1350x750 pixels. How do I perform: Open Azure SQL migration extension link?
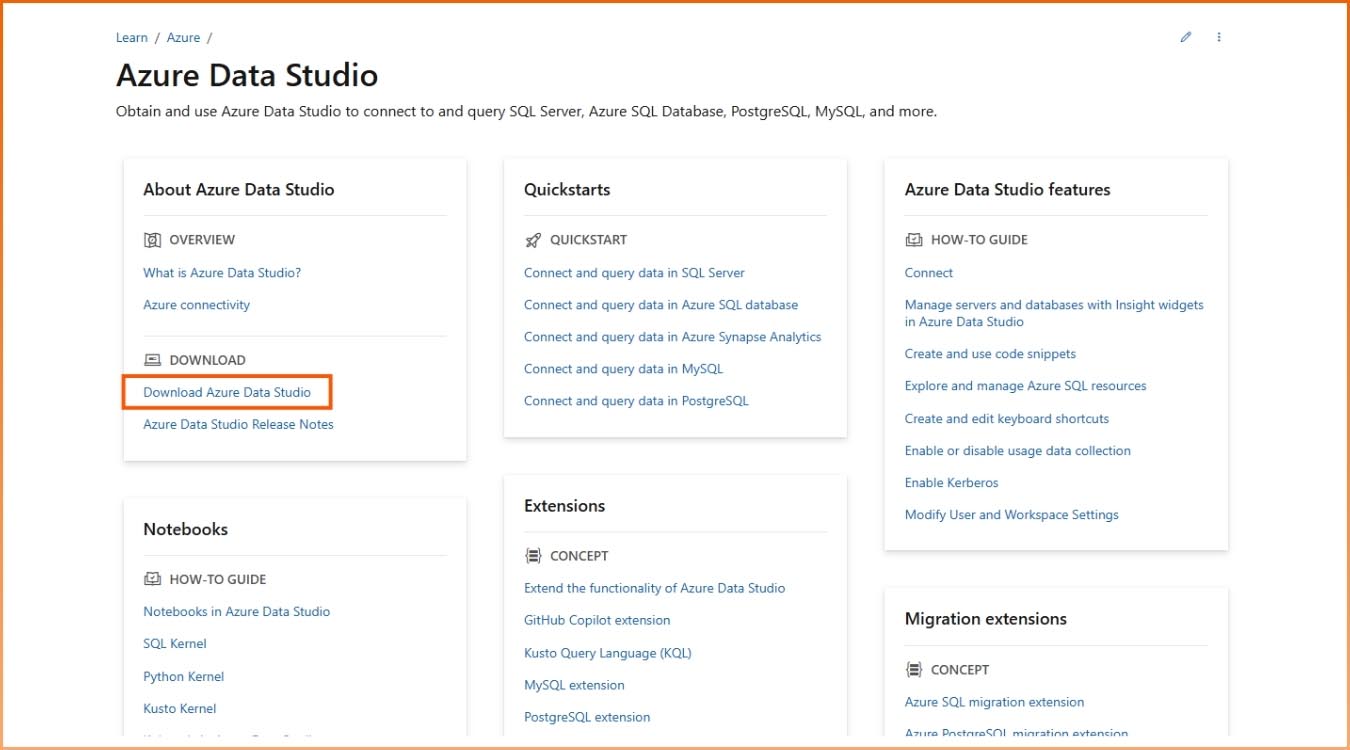click(995, 702)
